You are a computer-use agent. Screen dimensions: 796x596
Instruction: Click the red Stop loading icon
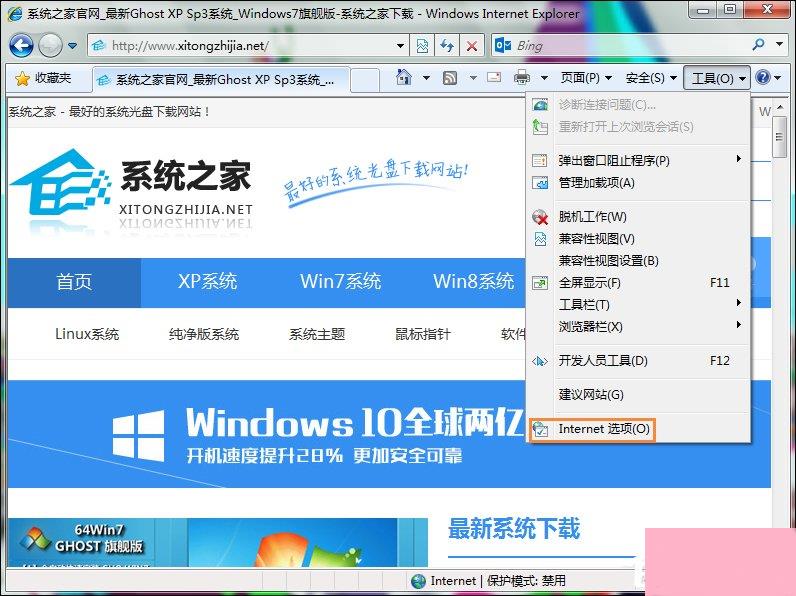[x=472, y=46]
